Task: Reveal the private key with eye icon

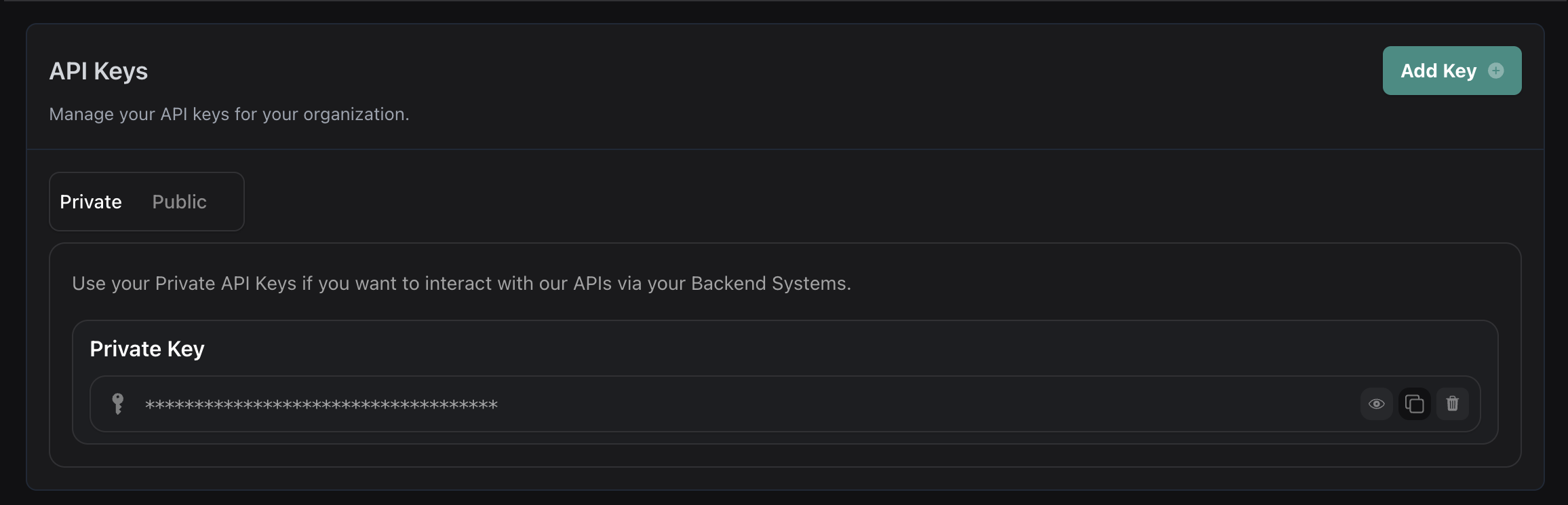Action: tap(1376, 404)
